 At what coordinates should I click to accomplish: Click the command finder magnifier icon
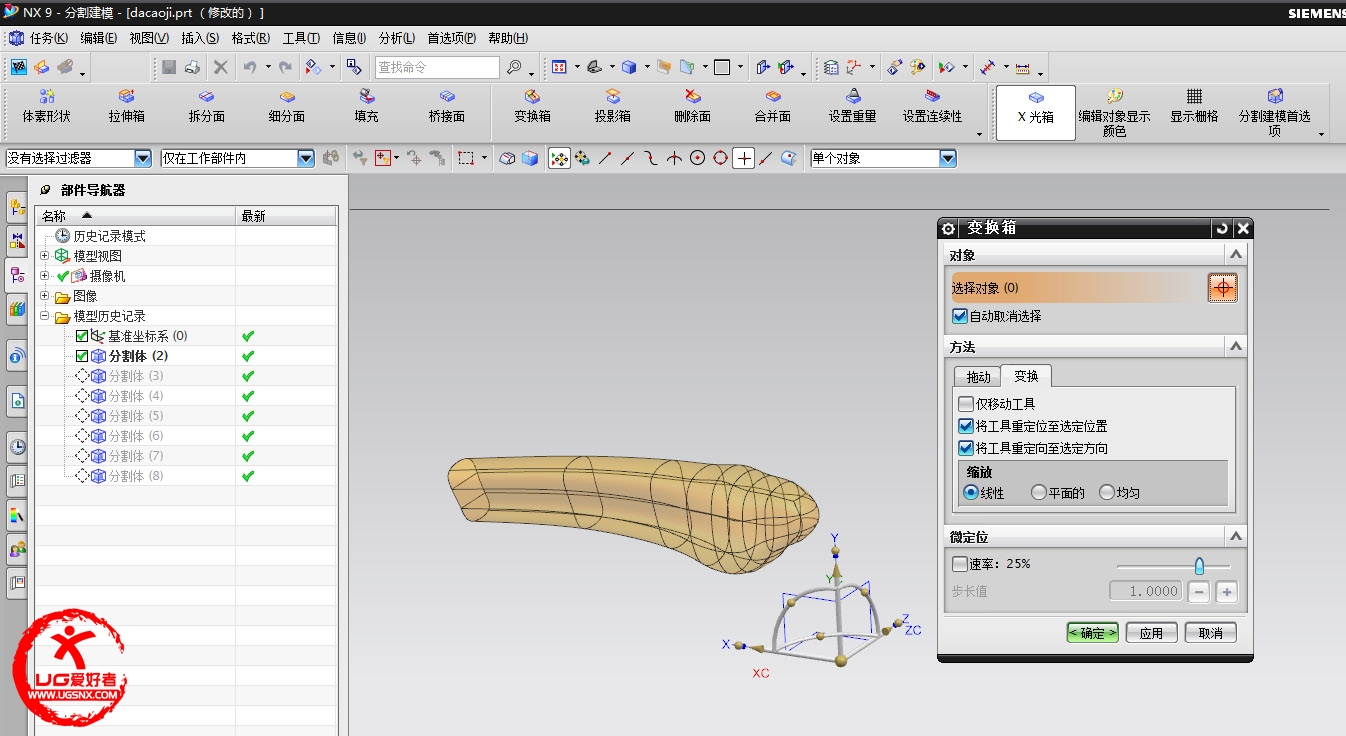(x=514, y=67)
